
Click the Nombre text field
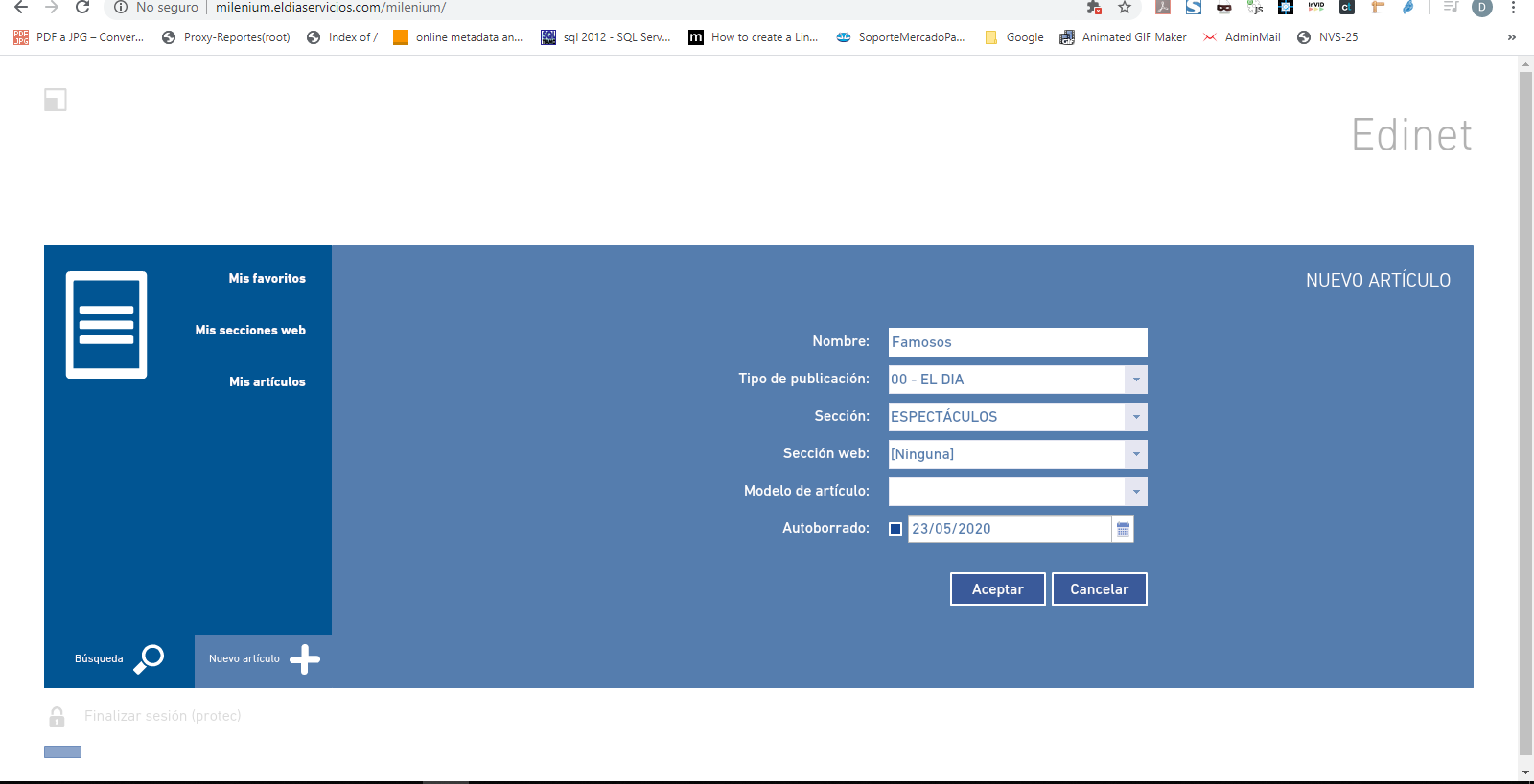click(x=1017, y=342)
